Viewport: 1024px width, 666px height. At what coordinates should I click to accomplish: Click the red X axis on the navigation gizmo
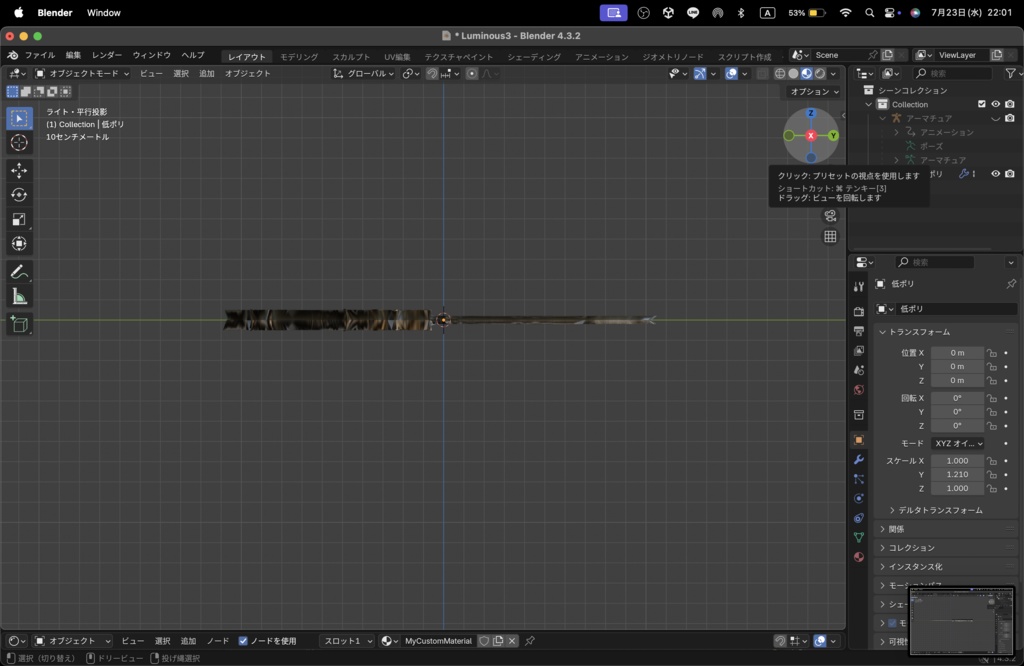pyautogui.click(x=810, y=136)
